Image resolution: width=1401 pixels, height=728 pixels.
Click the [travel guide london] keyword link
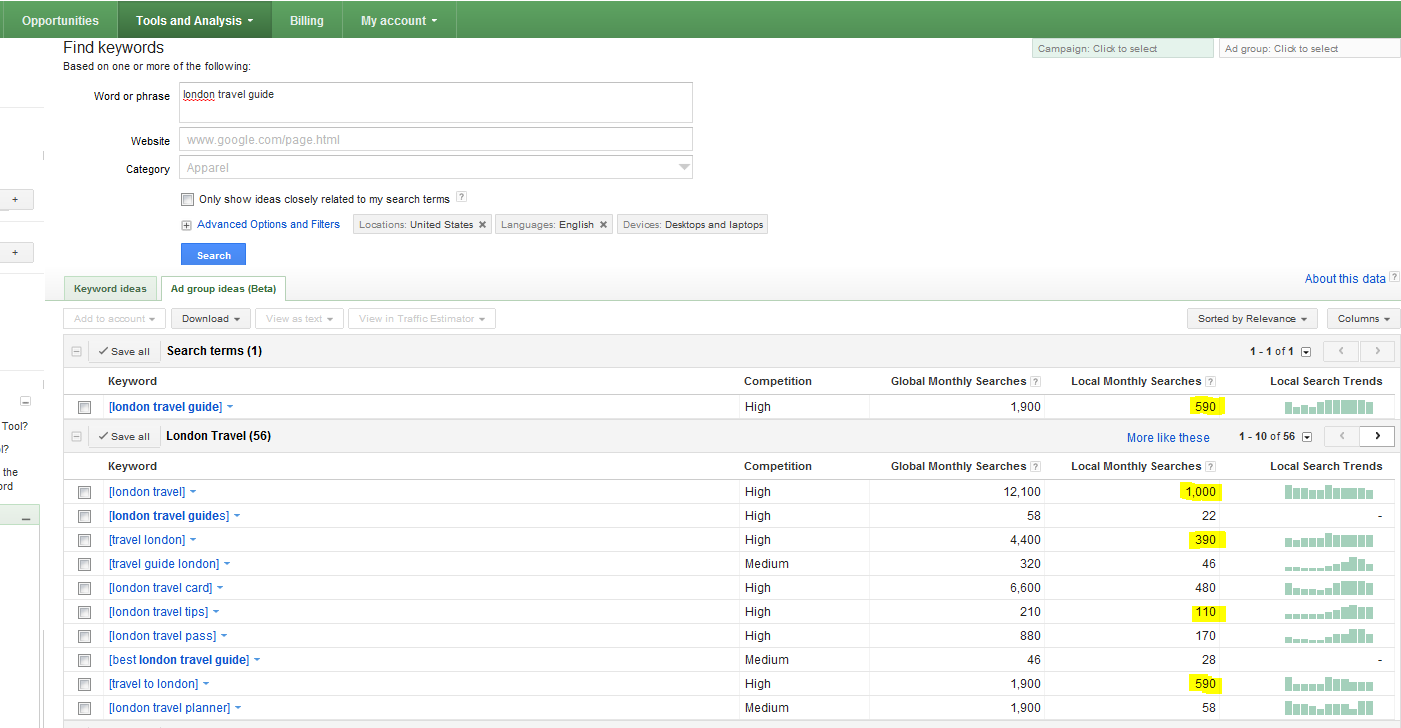pos(164,564)
